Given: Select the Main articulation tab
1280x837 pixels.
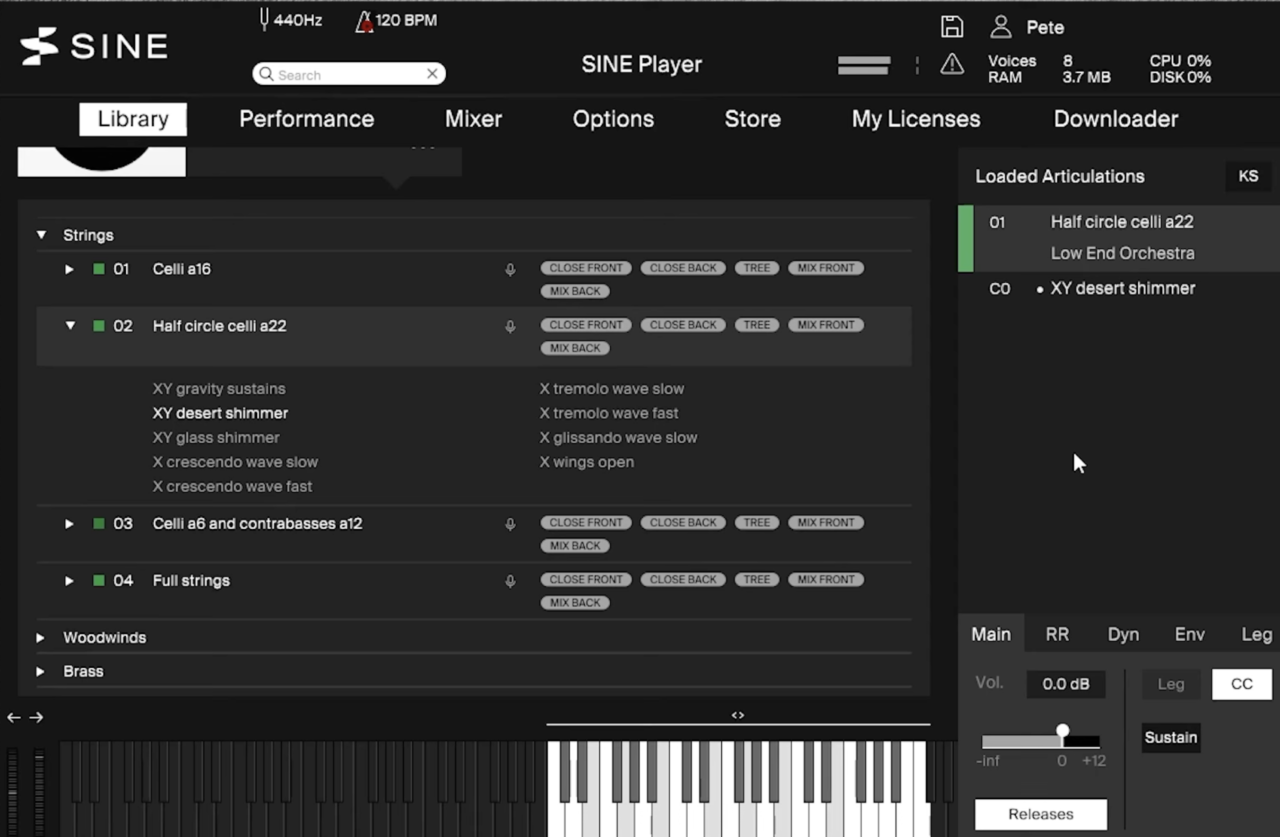Looking at the screenshot, I should coord(991,634).
